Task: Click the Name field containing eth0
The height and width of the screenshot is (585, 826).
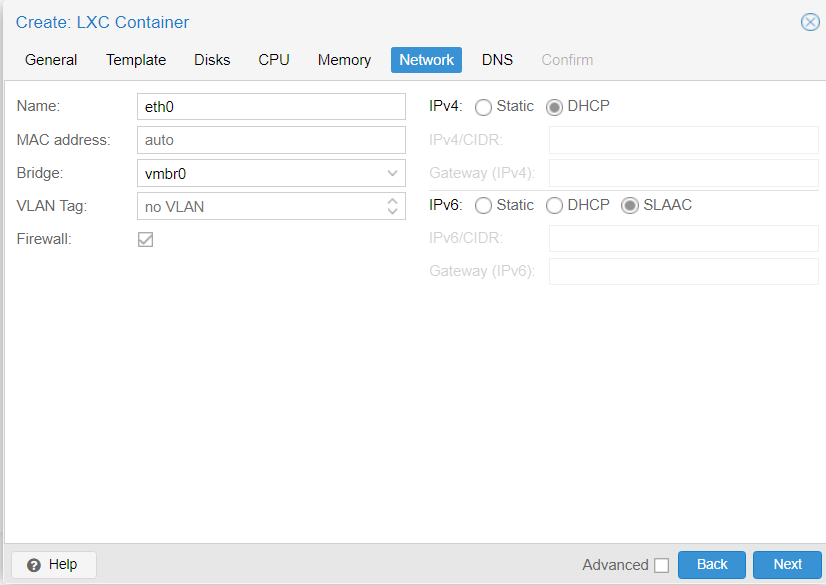Action: point(271,106)
